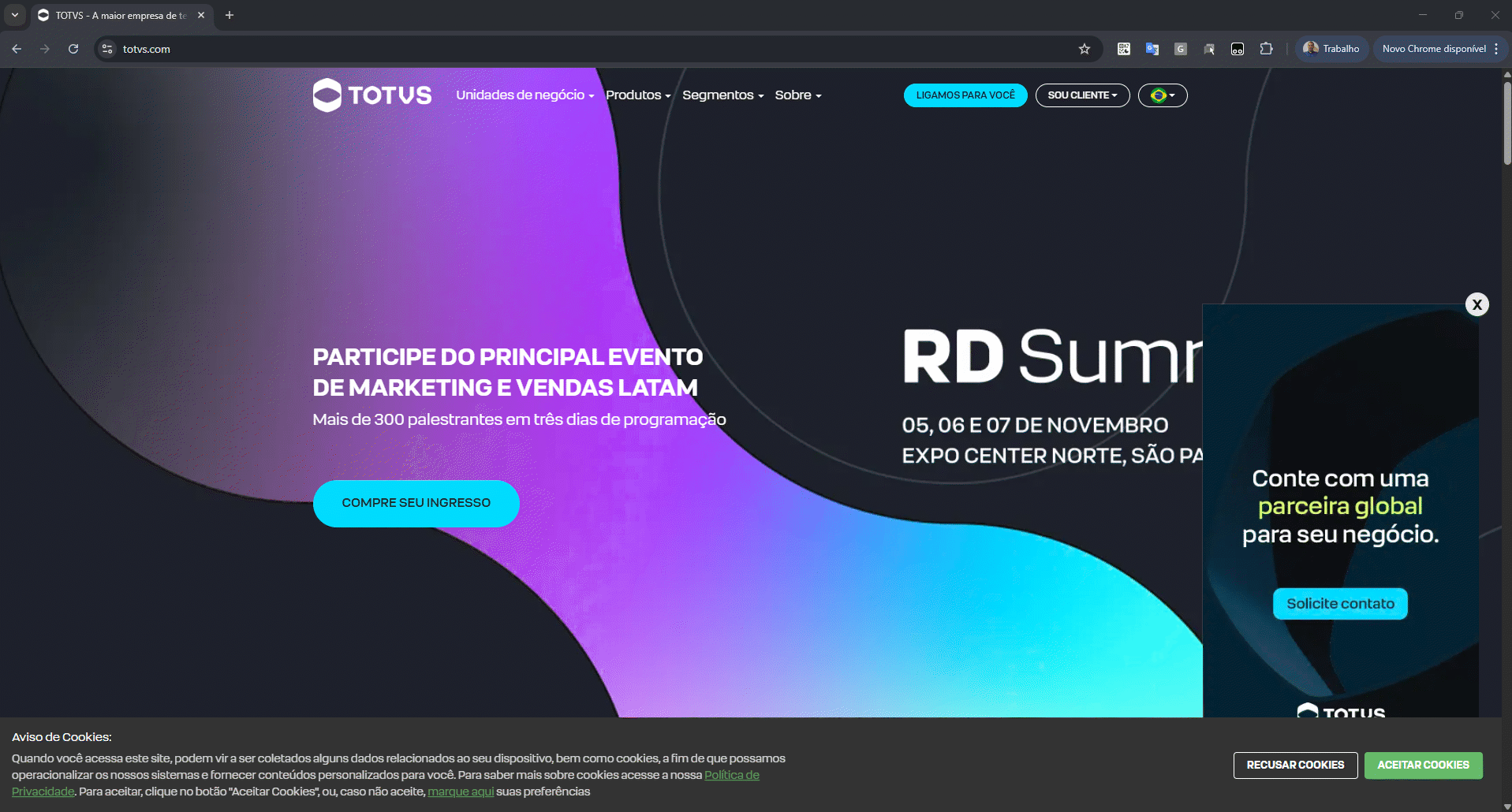1512x812 pixels.
Task: Bookmark this page with the star icon
Action: pyautogui.click(x=1085, y=49)
